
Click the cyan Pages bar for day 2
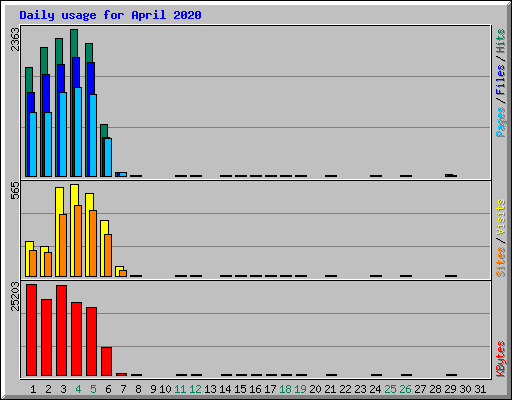coord(48,144)
